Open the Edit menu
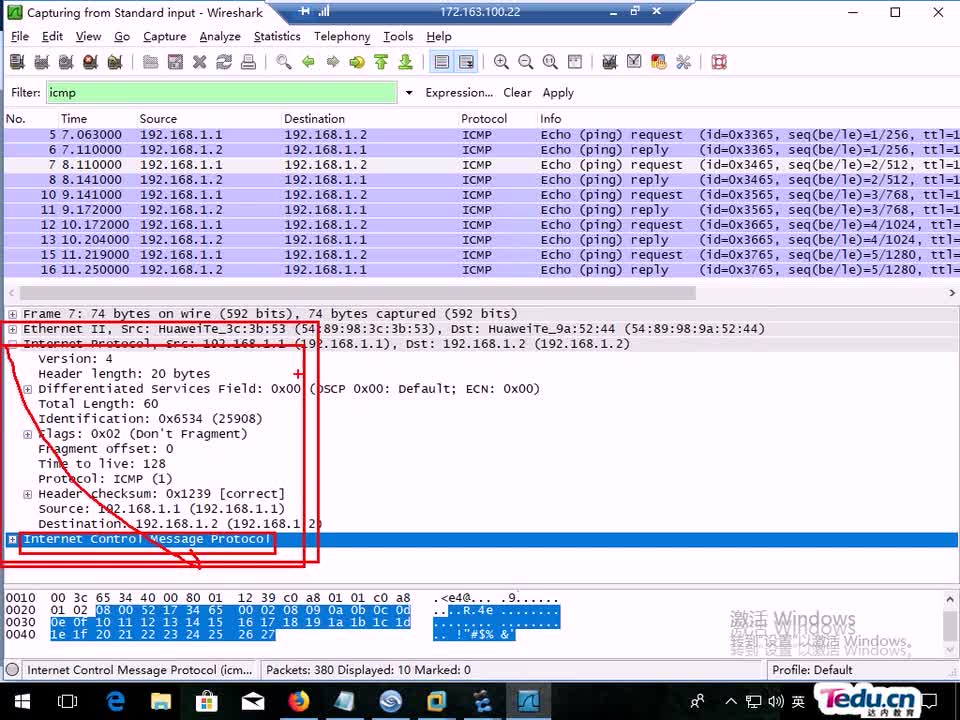This screenshot has height=720, width=960. point(52,36)
